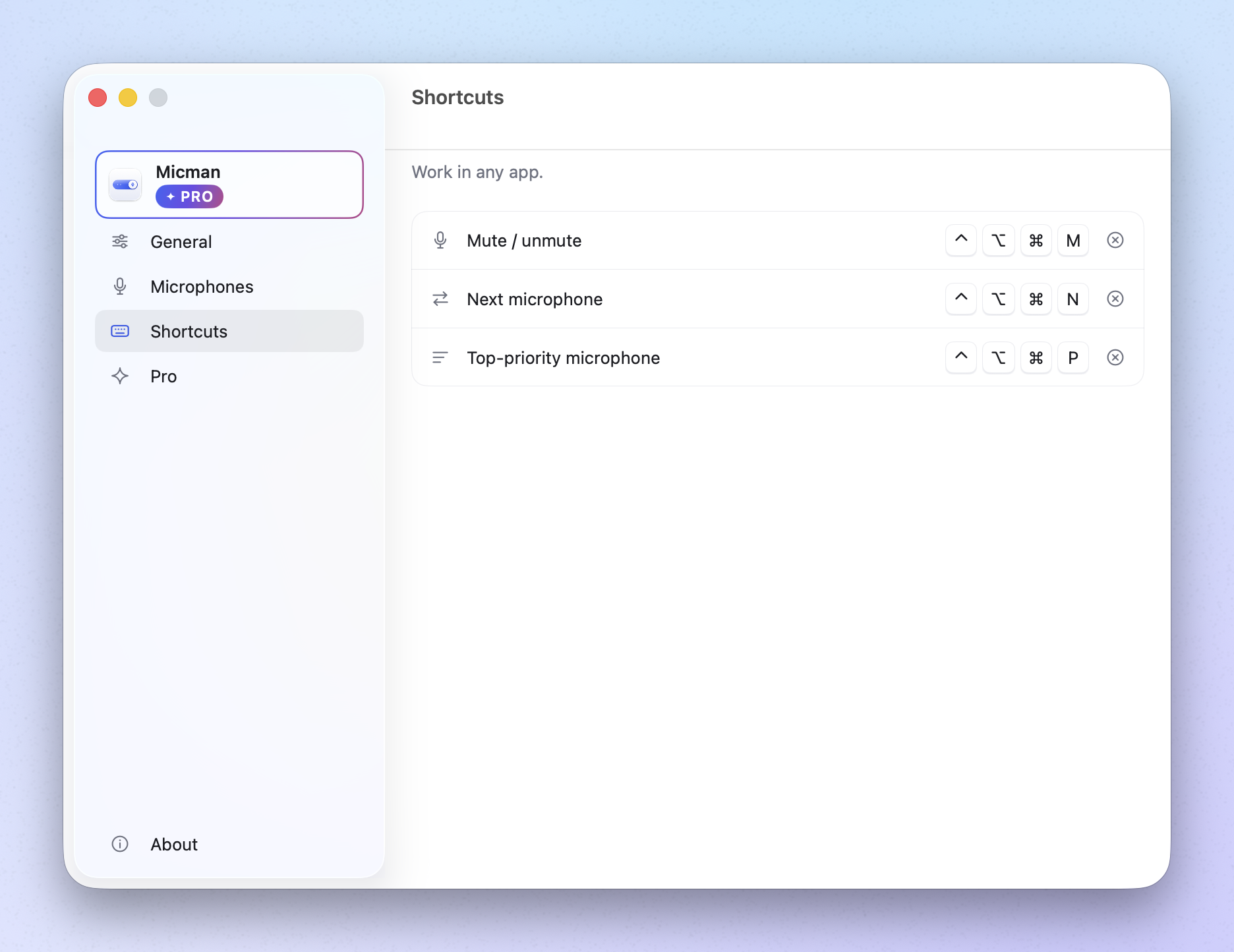The height and width of the screenshot is (952, 1234).
Task: Click the About info icon
Action: (120, 844)
